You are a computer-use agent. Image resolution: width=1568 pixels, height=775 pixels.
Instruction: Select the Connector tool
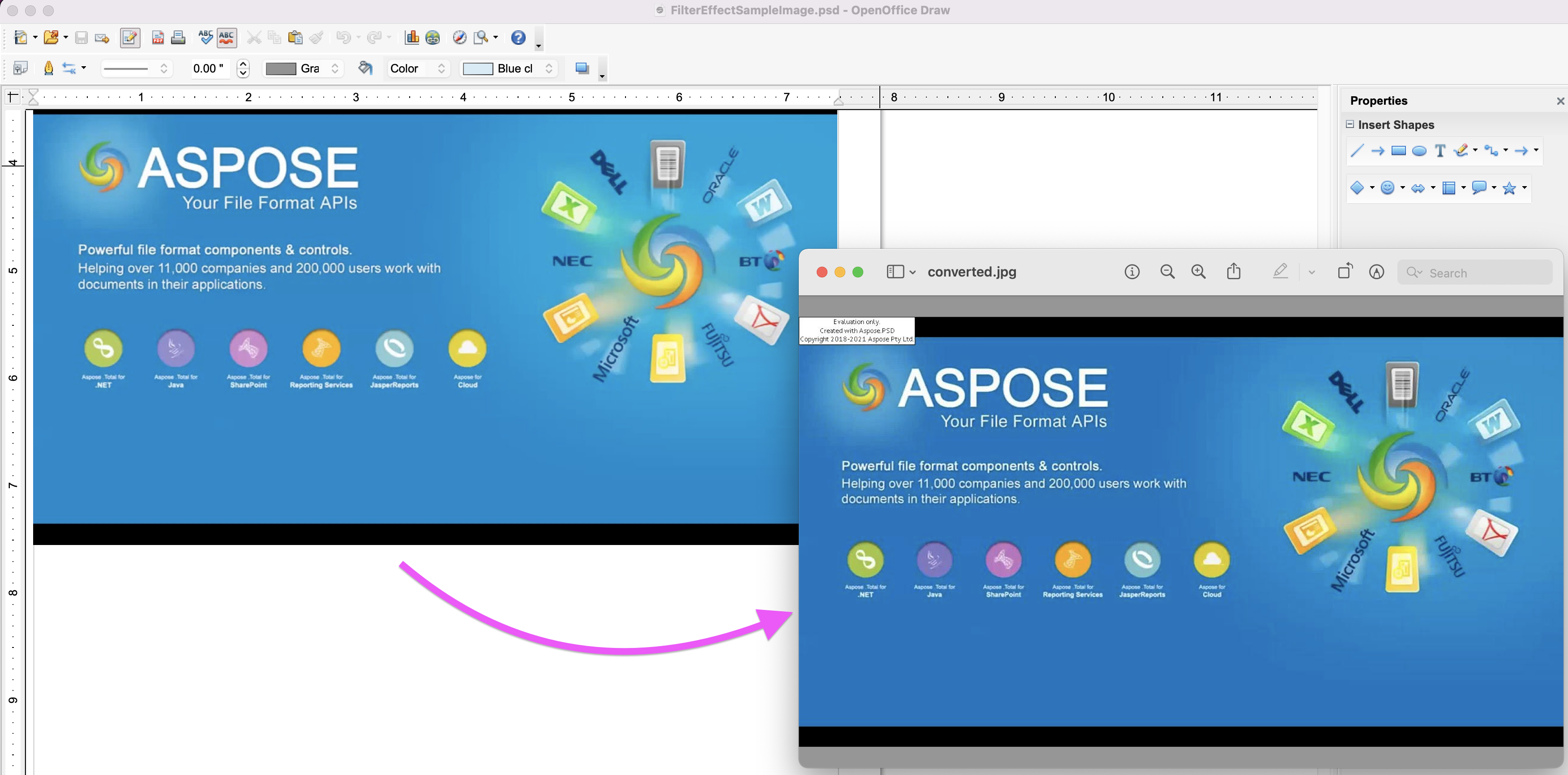pos(1491,150)
